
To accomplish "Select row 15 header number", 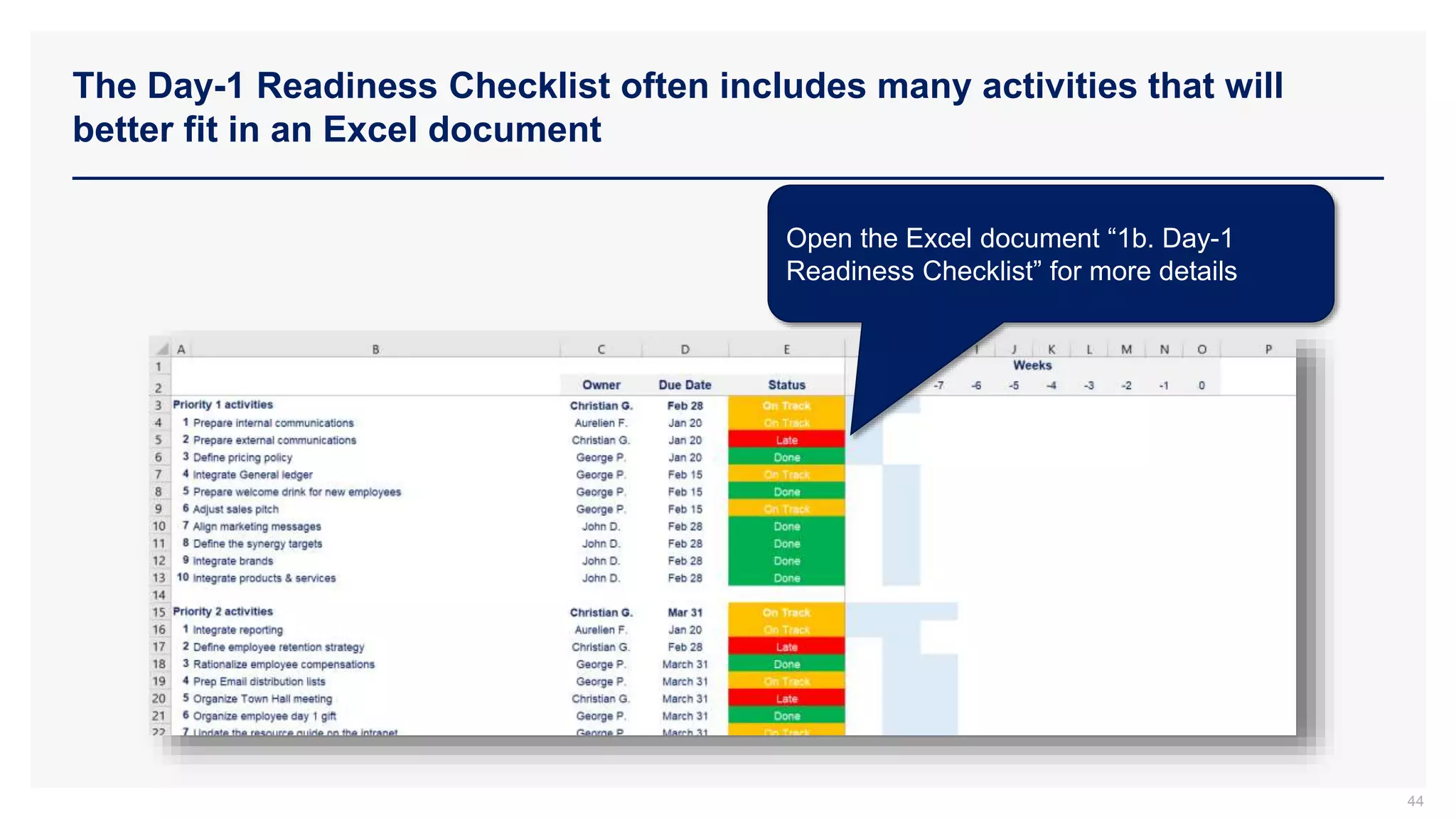I will click(159, 612).
